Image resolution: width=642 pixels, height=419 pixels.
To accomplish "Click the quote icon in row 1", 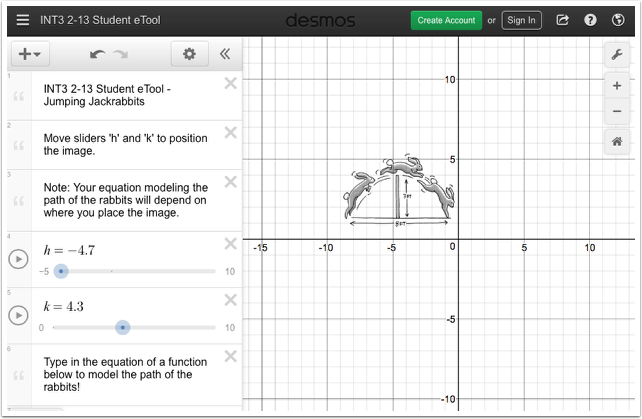I will (19, 96).
